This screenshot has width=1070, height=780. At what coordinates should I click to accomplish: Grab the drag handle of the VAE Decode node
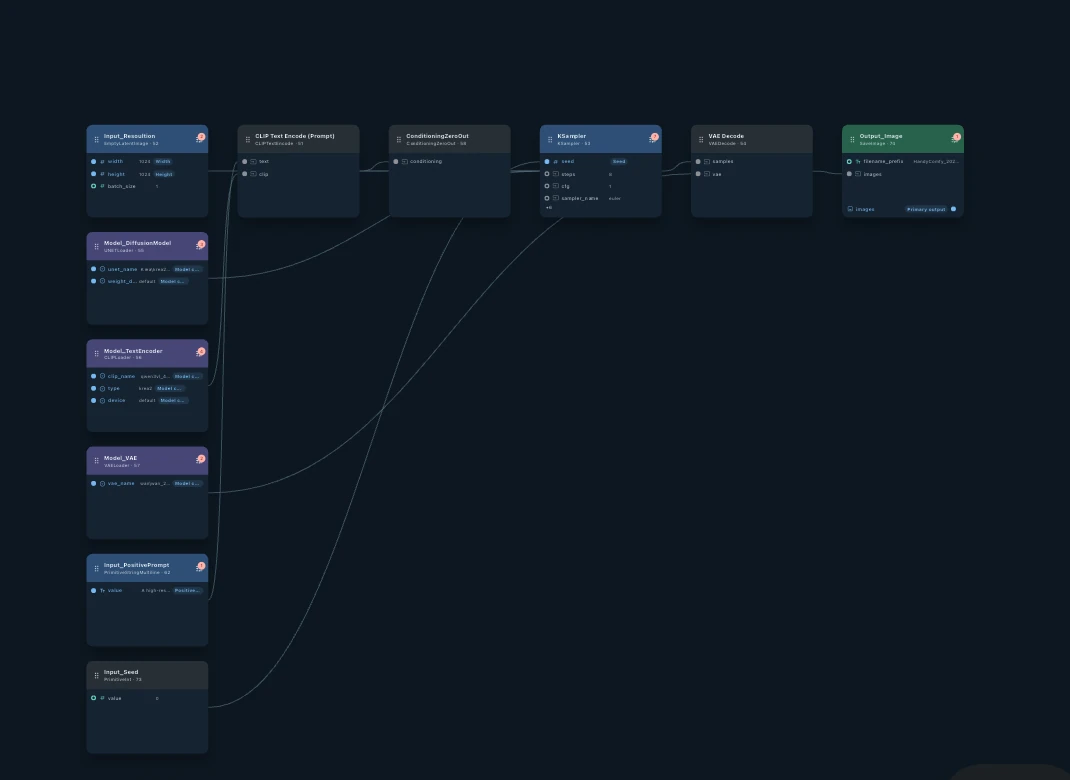coord(701,139)
